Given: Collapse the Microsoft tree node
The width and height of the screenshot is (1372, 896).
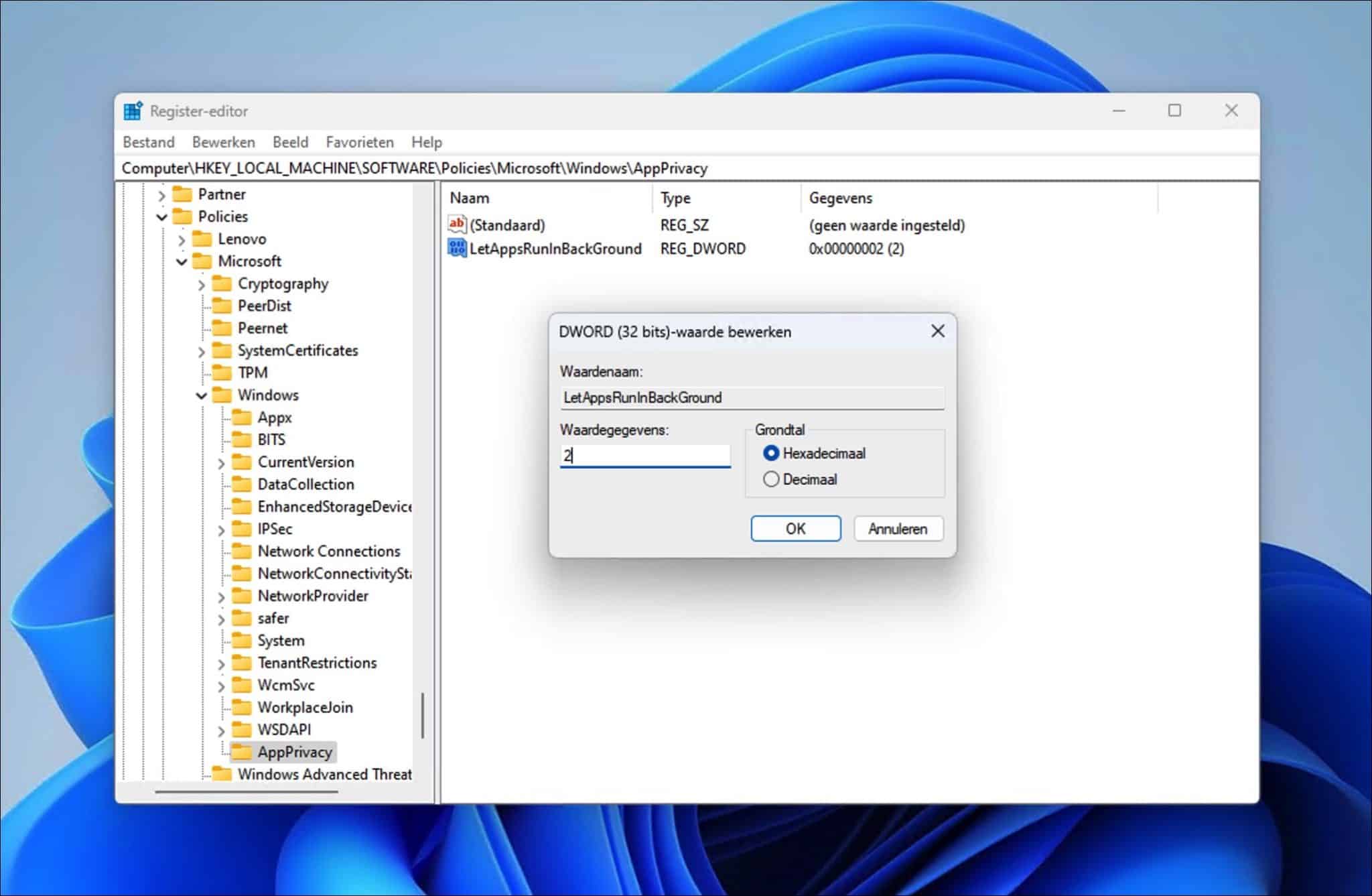Looking at the screenshot, I should [182, 261].
